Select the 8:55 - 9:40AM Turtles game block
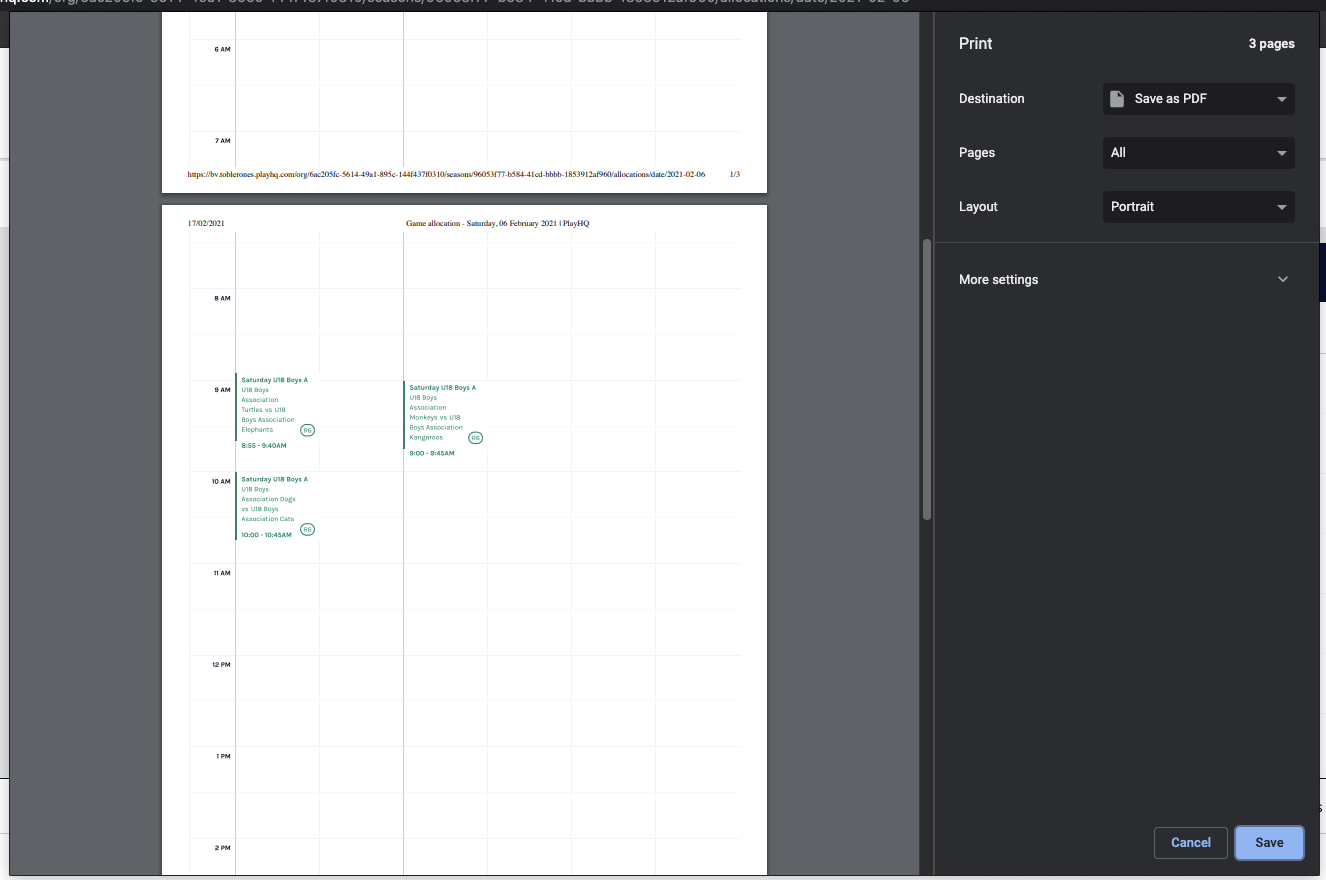This screenshot has height=880, width=1326. coord(270,410)
